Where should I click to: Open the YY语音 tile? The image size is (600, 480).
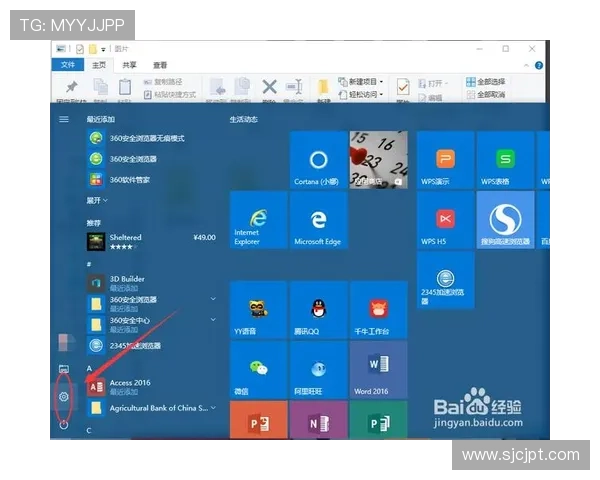(x=259, y=310)
